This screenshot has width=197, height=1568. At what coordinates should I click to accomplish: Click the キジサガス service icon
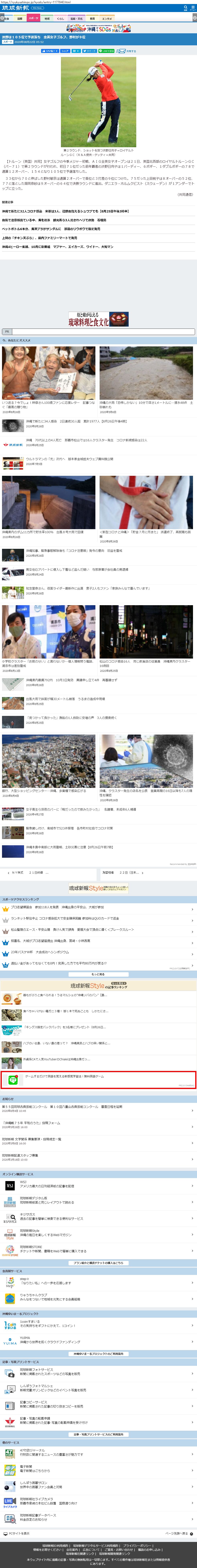point(10,1218)
